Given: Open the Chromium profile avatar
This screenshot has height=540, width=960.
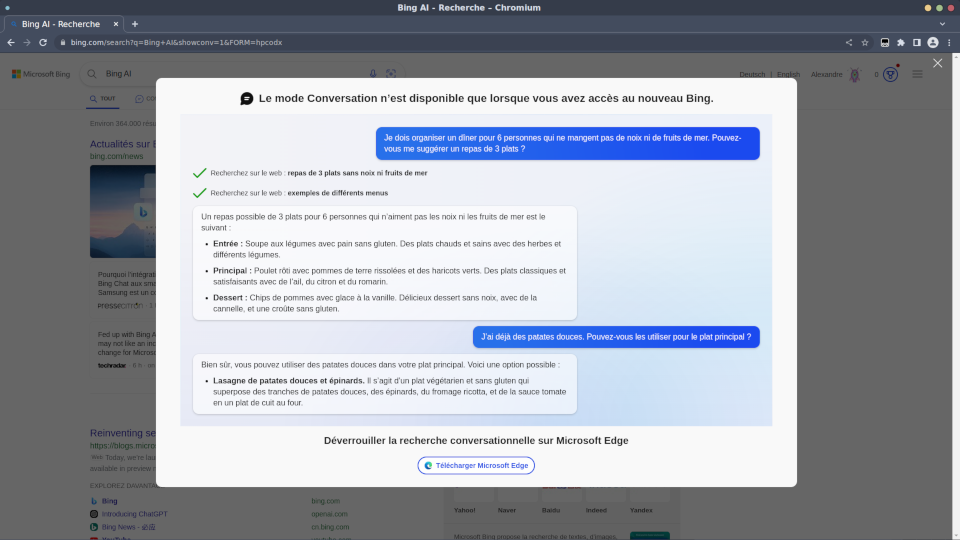Looking at the screenshot, I should [933, 42].
